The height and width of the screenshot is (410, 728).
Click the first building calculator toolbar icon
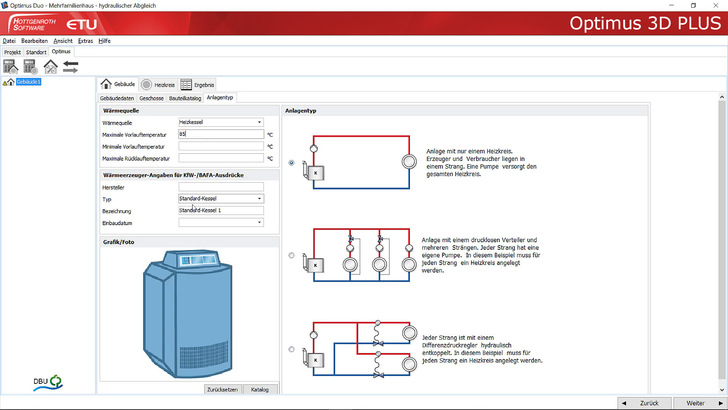tap(11, 66)
